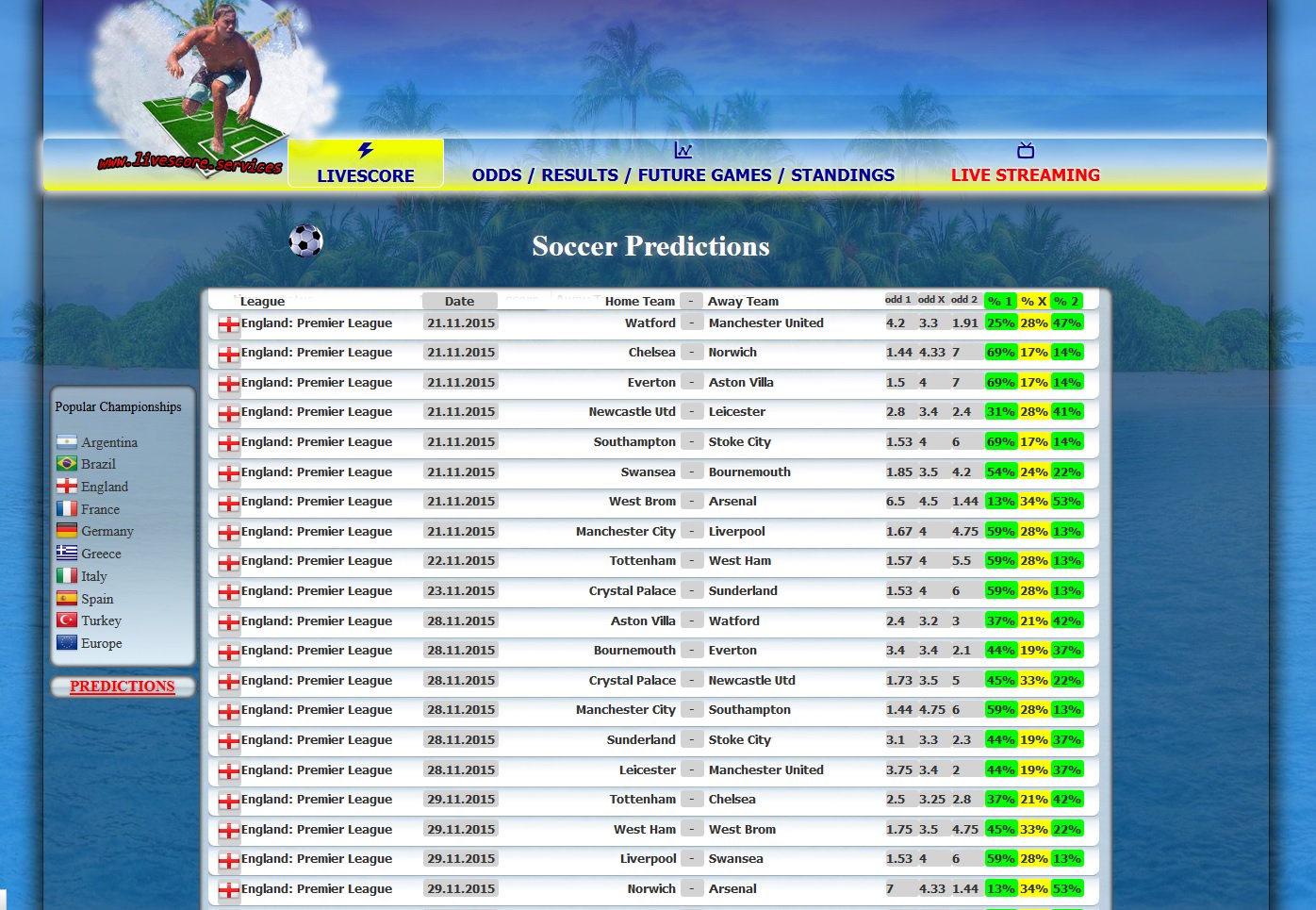Viewport: 1316px width, 910px height.
Task: Click the flag icon in the Leicester vs Manchester United row
Action: [229, 772]
